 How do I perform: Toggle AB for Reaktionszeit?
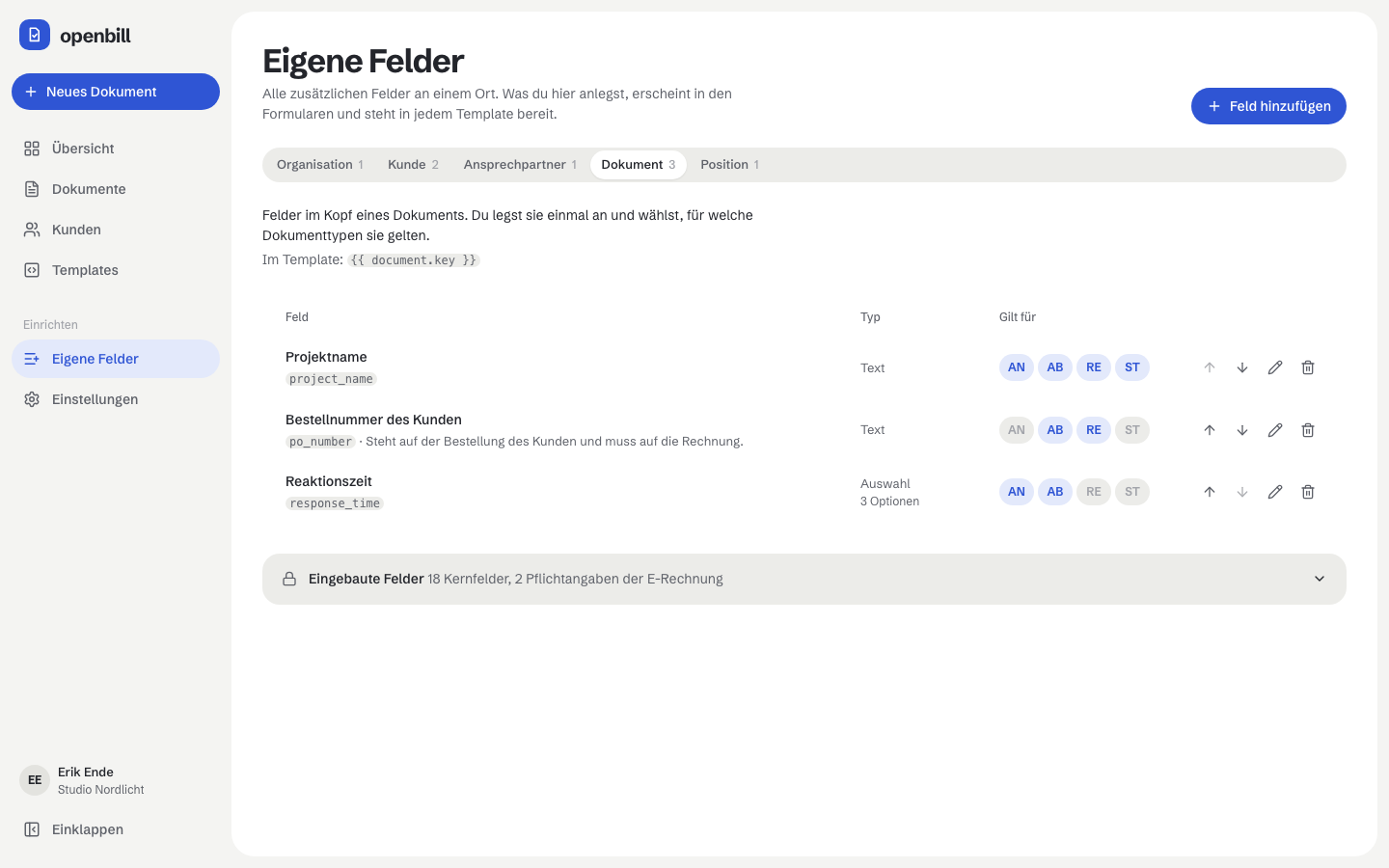click(1055, 492)
